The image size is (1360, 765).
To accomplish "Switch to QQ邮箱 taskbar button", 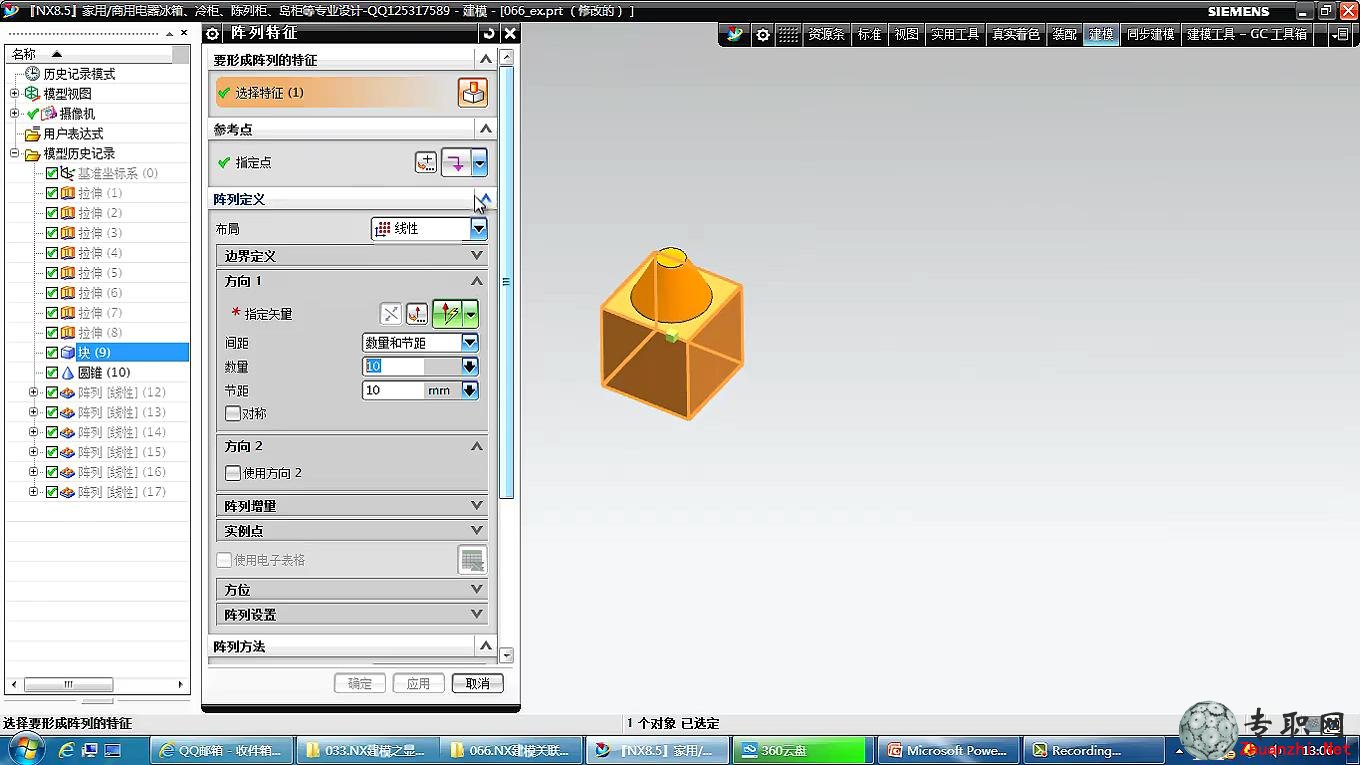I will coord(222,750).
